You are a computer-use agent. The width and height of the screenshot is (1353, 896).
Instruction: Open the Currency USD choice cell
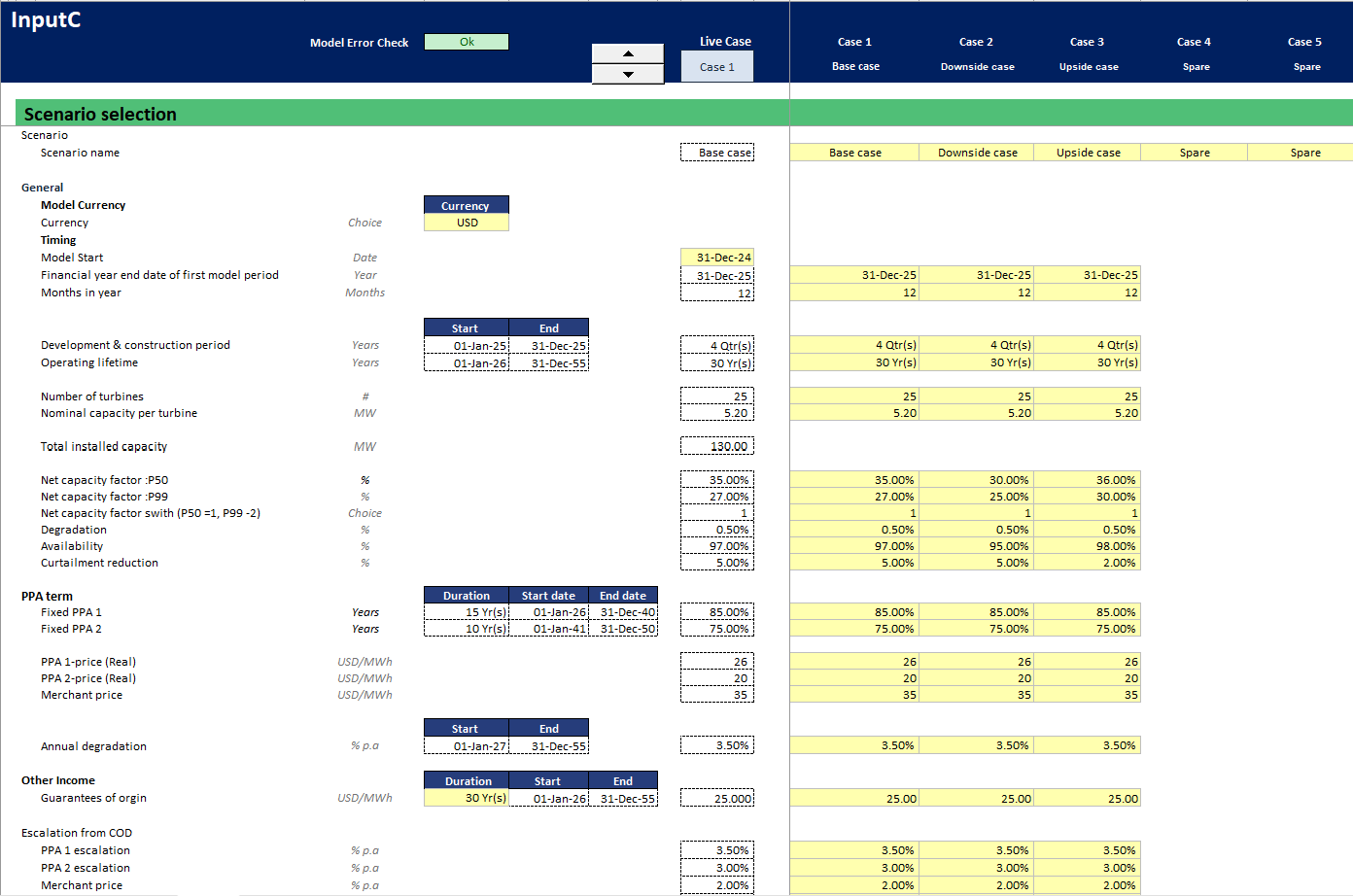click(x=467, y=223)
